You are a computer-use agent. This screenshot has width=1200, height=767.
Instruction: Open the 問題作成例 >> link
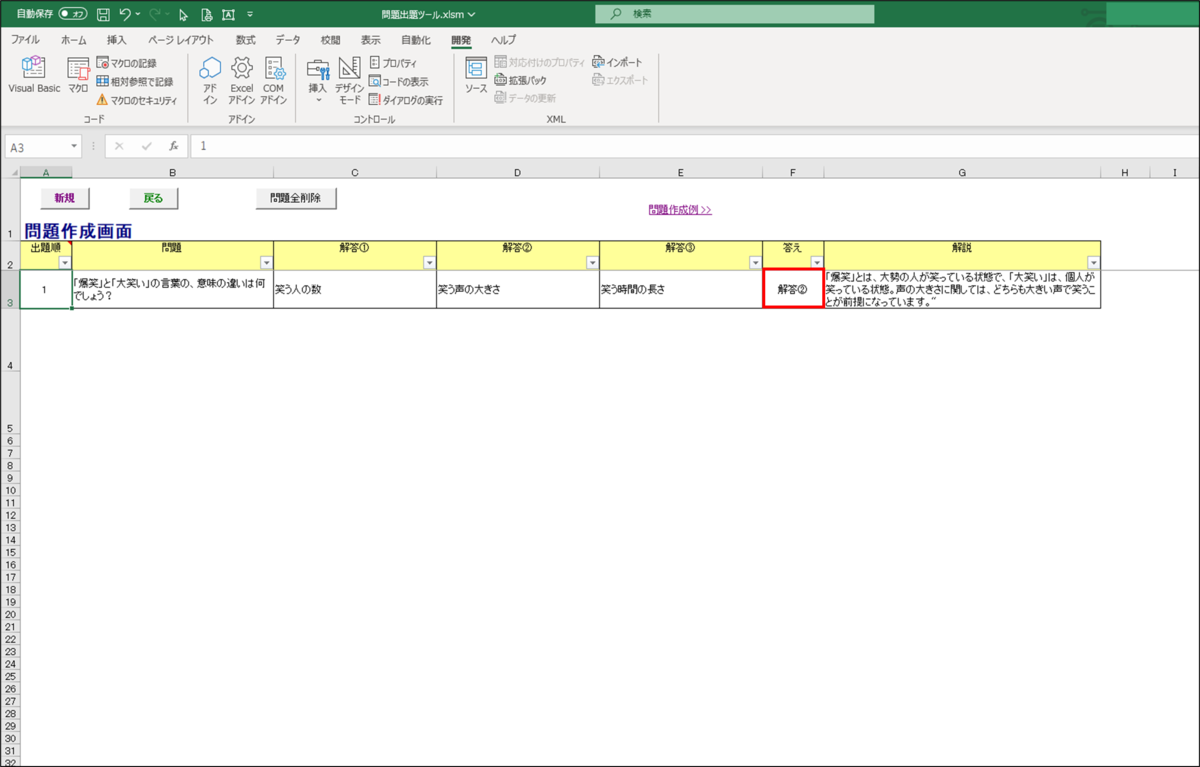tap(680, 210)
